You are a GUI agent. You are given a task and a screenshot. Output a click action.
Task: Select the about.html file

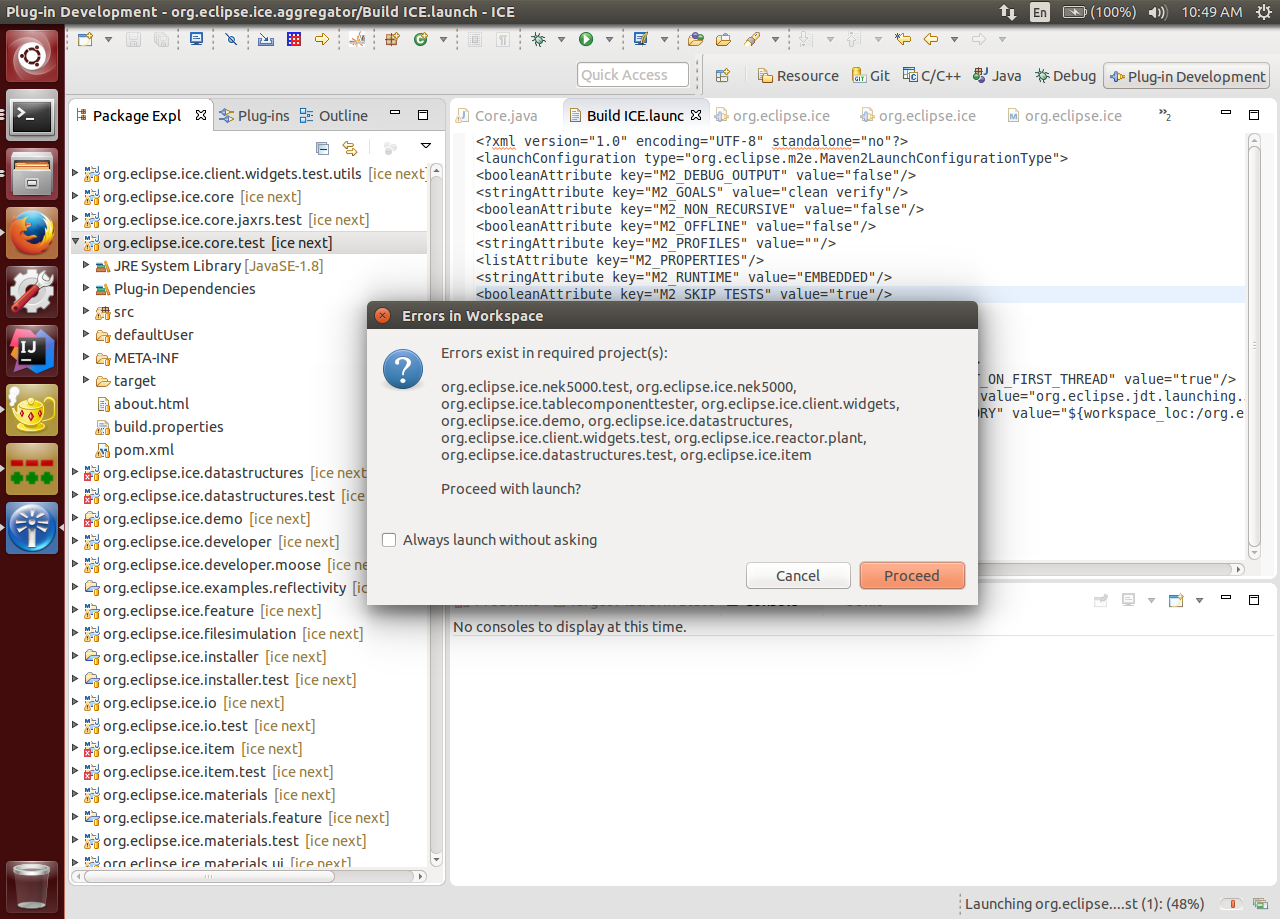(142, 404)
